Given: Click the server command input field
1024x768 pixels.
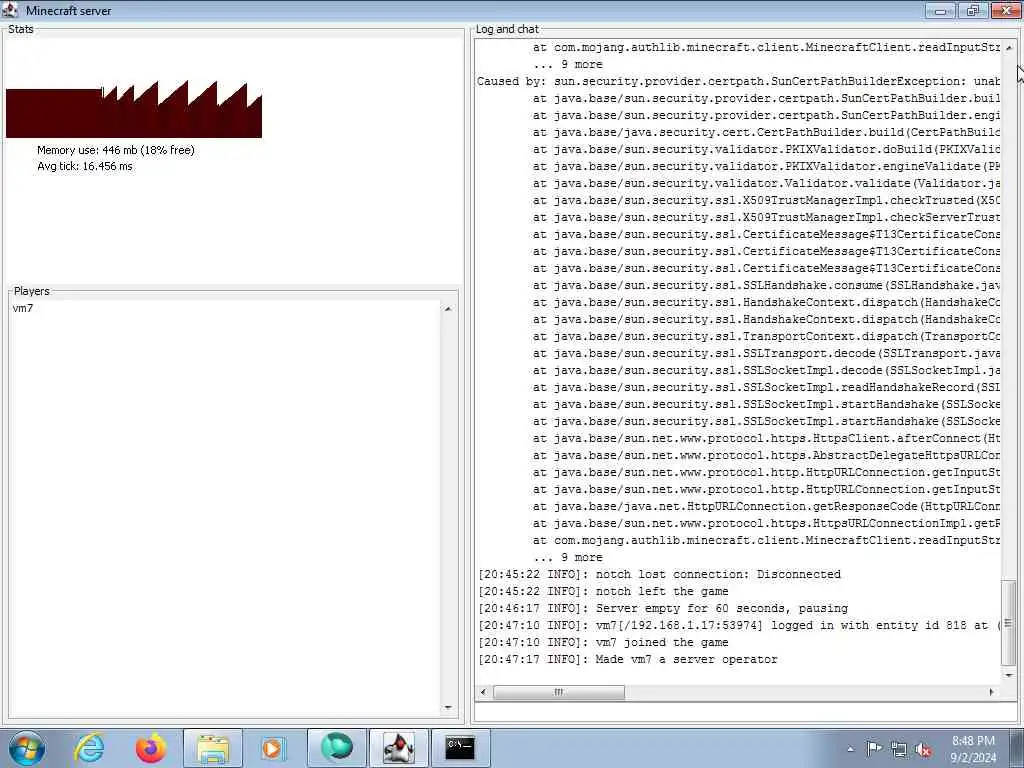Looking at the screenshot, I should point(745,712).
